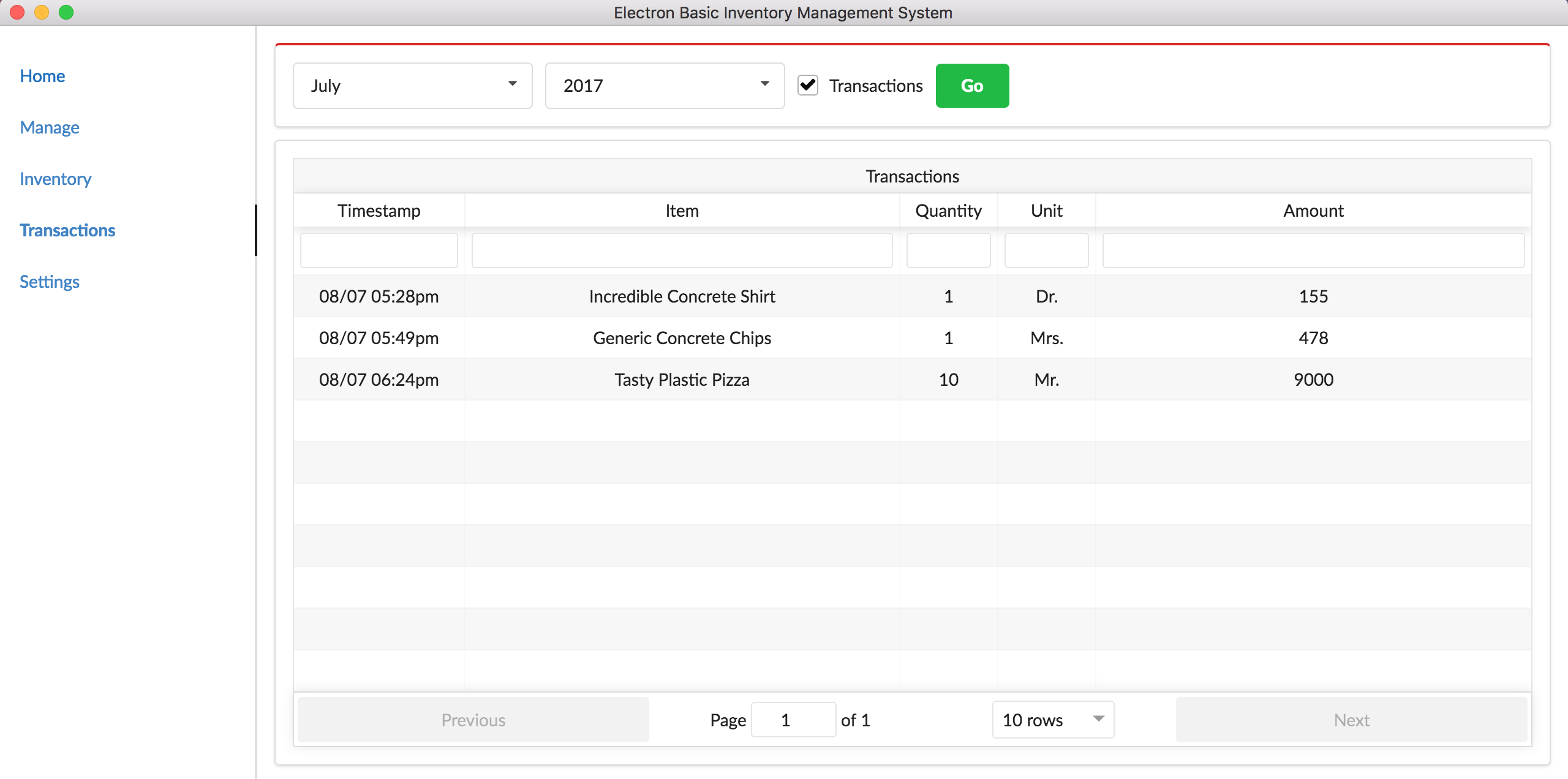Select the Incredible Concrete Shirt row
This screenshot has height=779, width=1568.
913,296
